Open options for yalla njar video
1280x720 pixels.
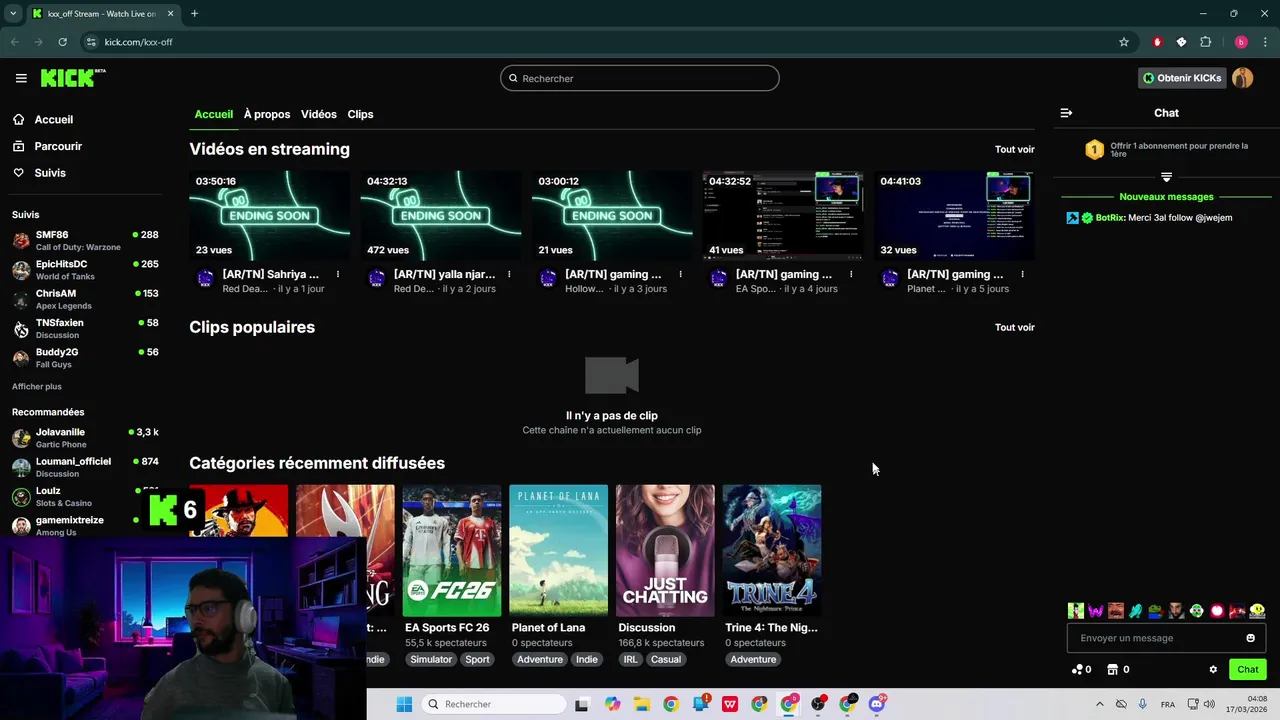509,274
